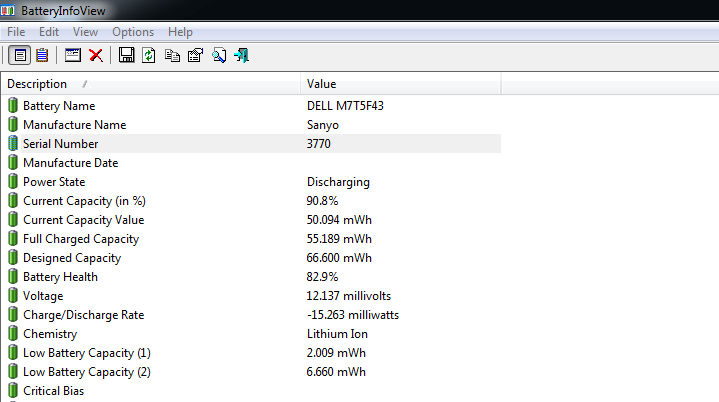Click the Sanyo manufacturer value
The image size is (719, 402).
(x=323, y=125)
